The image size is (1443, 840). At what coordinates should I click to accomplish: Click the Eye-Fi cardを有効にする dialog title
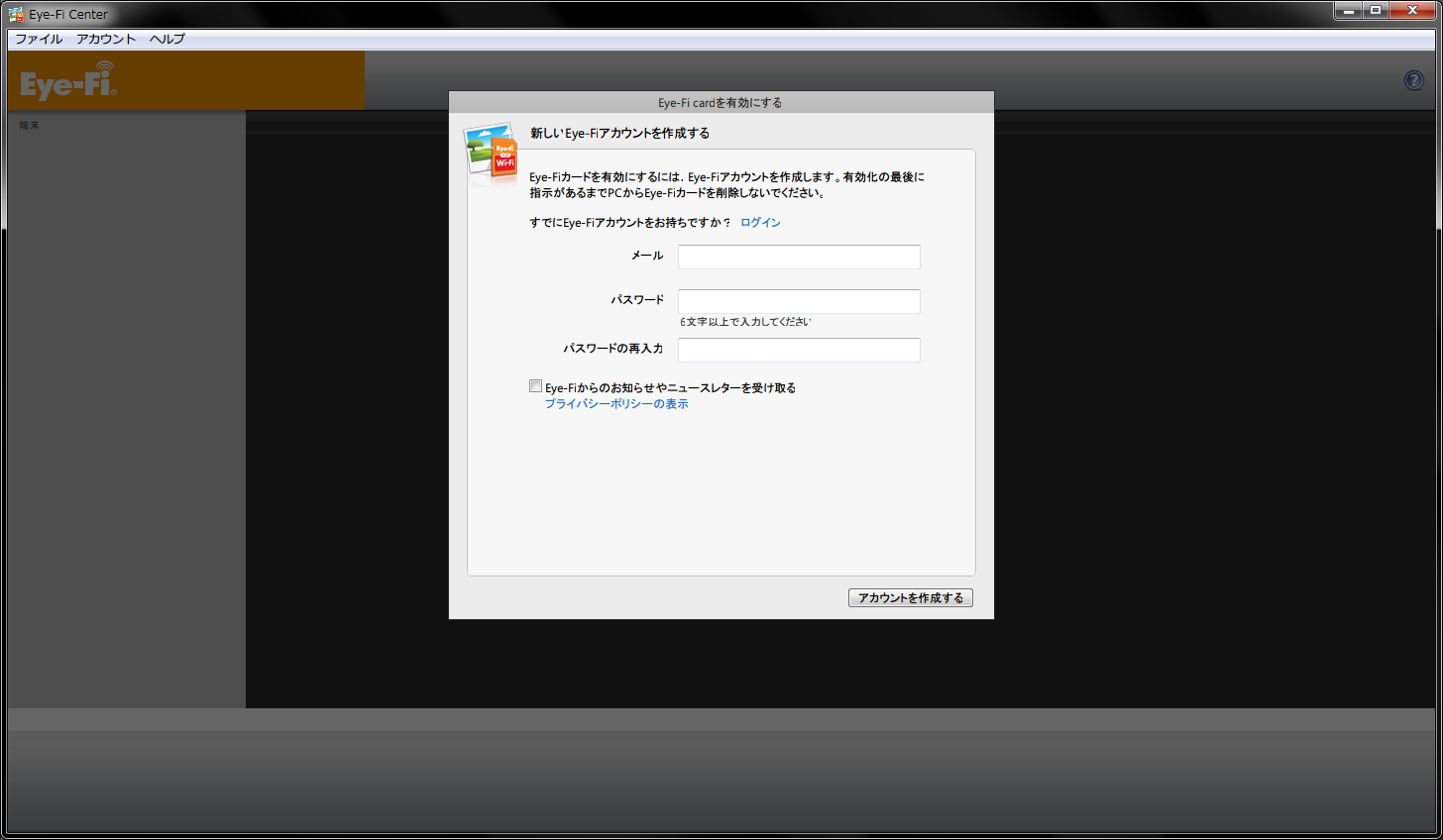(x=721, y=103)
